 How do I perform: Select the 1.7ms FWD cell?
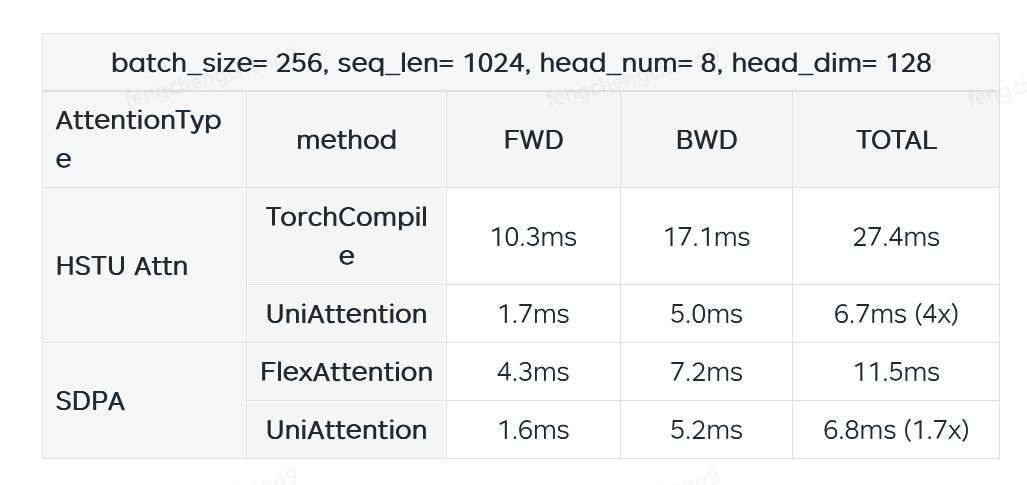[x=533, y=314]
